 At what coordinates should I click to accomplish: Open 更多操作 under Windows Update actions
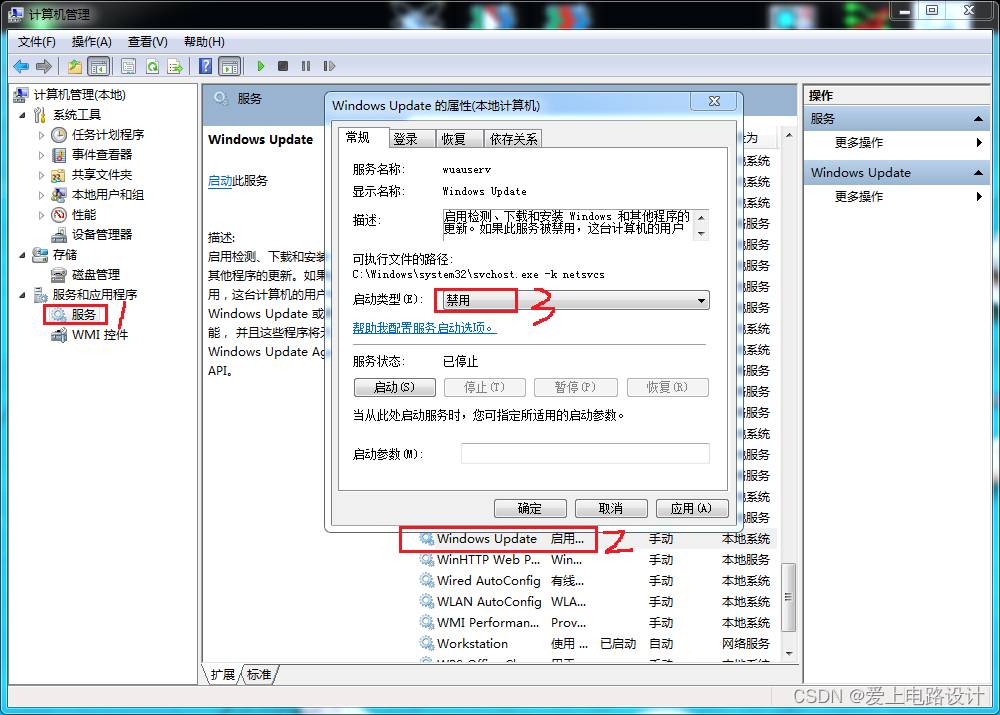coord(860,196)
